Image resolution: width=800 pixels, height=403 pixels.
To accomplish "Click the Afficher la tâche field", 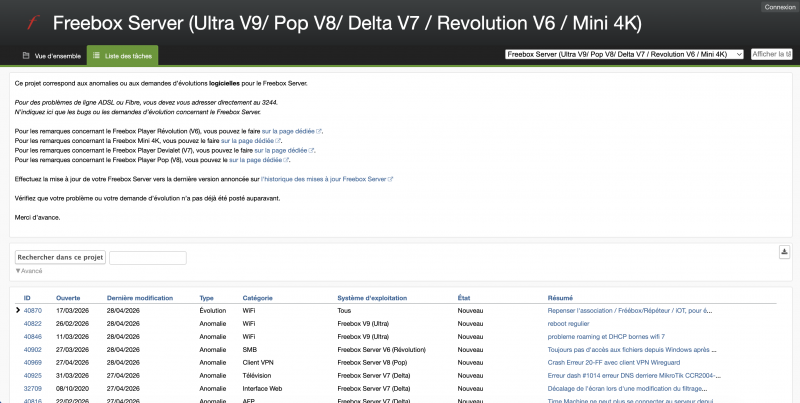I will (x=771, y=54).
